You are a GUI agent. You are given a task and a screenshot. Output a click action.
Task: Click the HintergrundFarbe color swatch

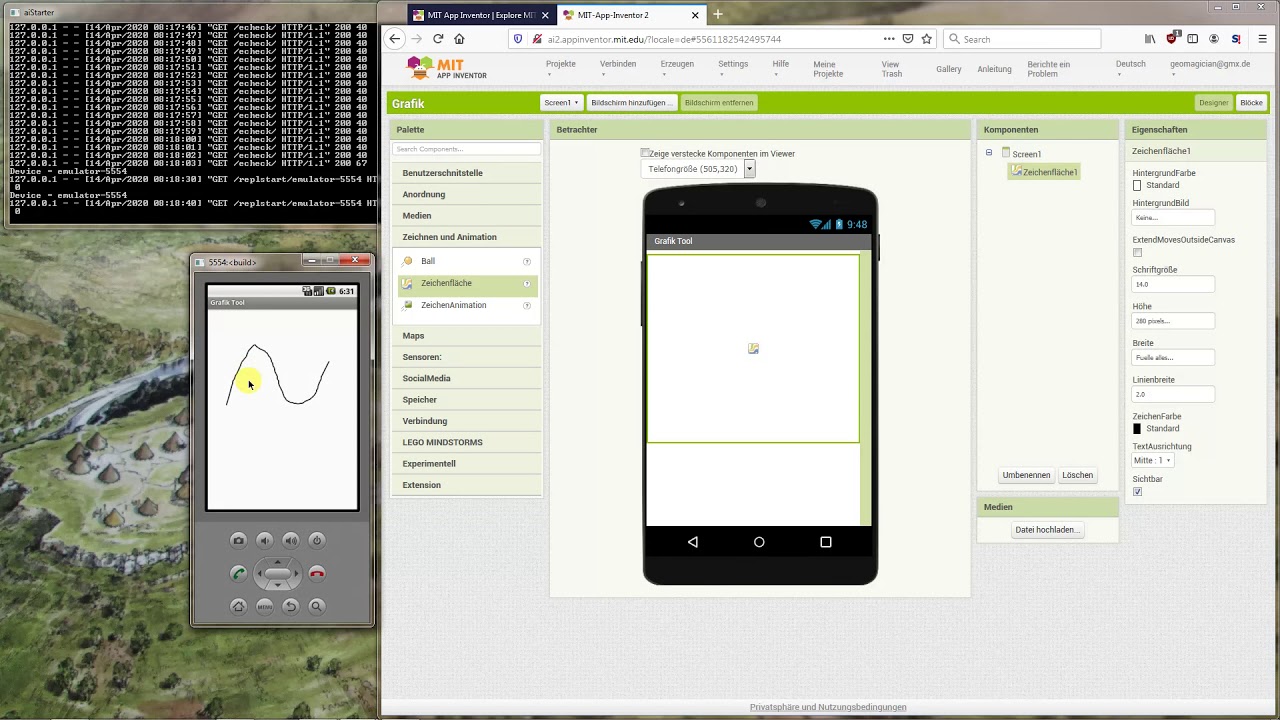(1137, 186)
